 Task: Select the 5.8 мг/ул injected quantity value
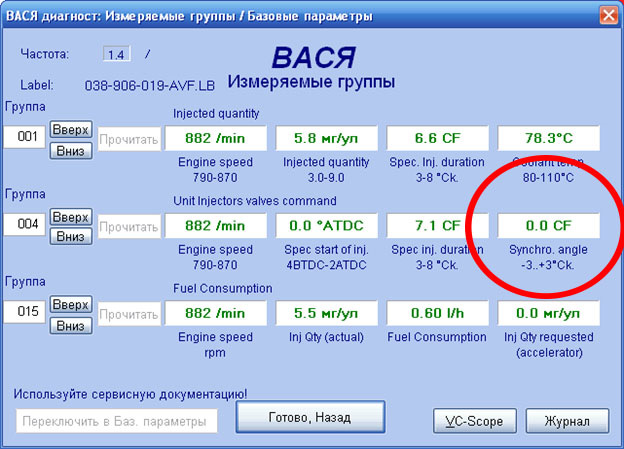[x=326, y=138]
